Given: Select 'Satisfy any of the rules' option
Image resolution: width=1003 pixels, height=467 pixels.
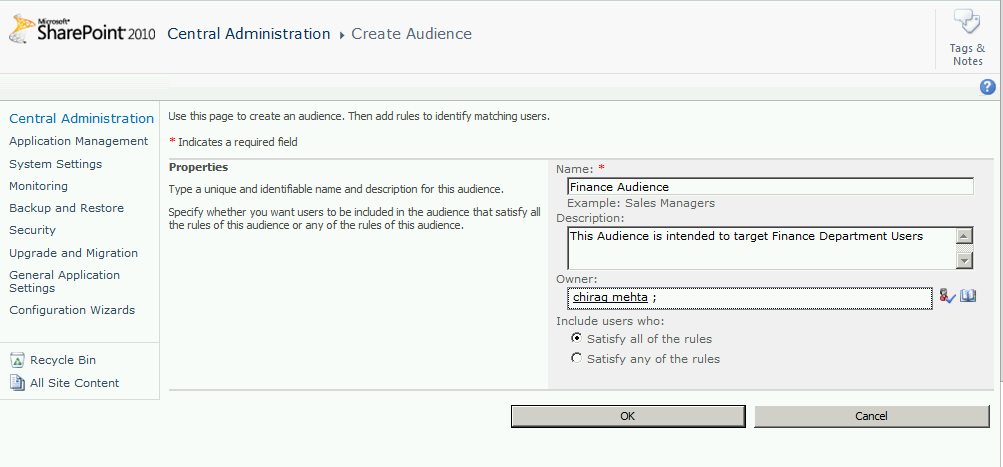Looking at the screenshot, I should pyautogui.click(x=576, y=358).
